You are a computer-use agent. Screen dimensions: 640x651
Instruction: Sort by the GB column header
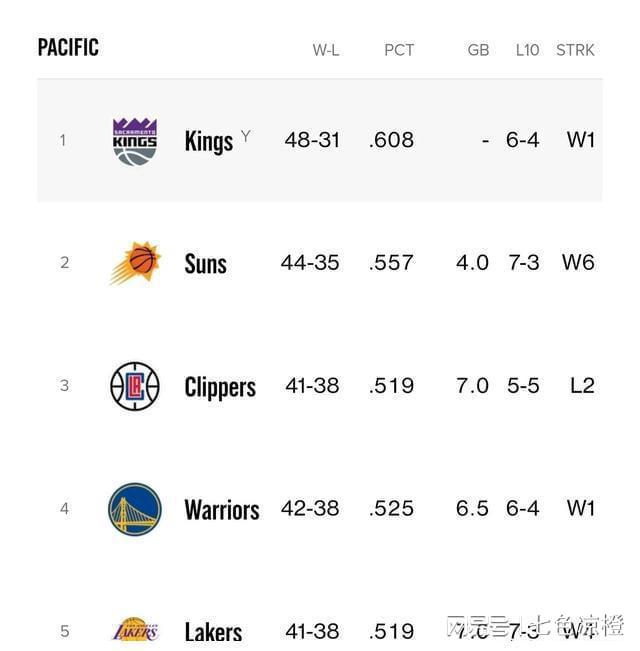pyautogui.click(x=478, y=50)
